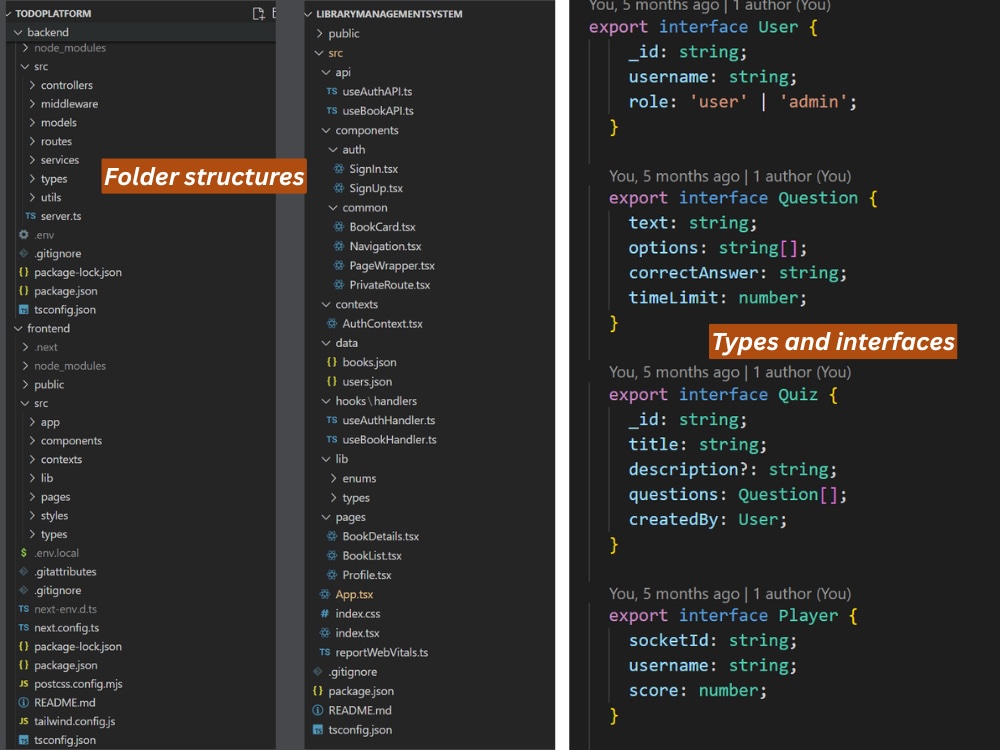
Task: Expand the middleware folder
Action: [x=32, y=103]
